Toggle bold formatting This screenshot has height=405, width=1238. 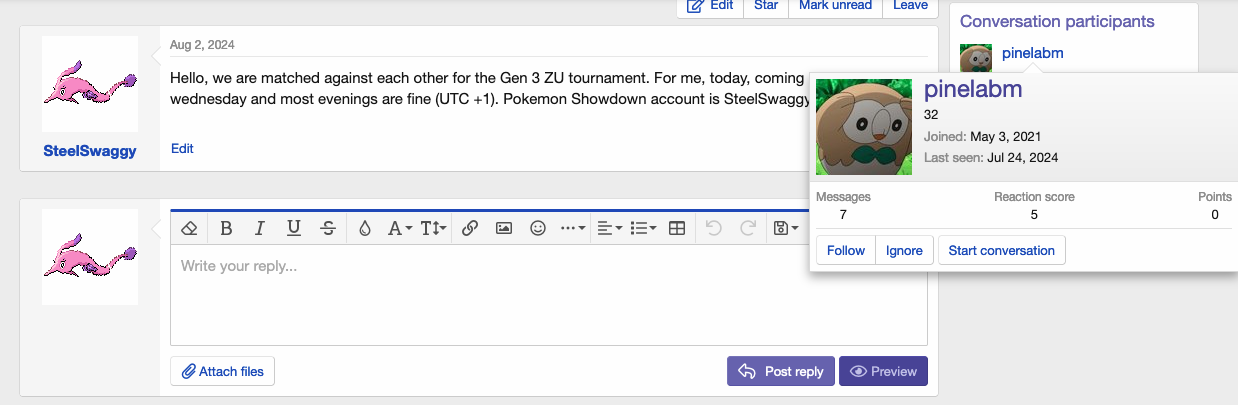(226, 228)
